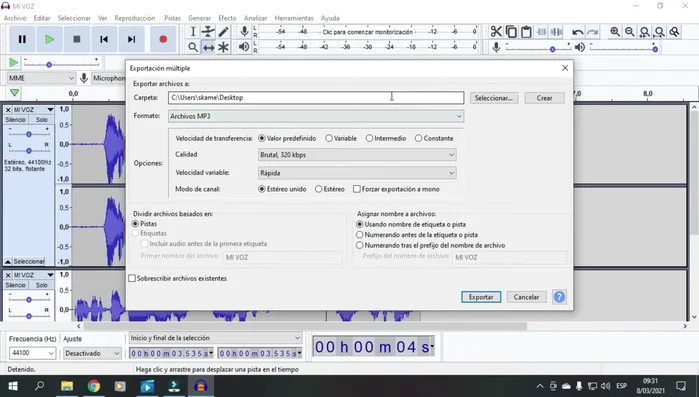Click the Exportar button
The image size is (699, 397).
tap(481, 297)
